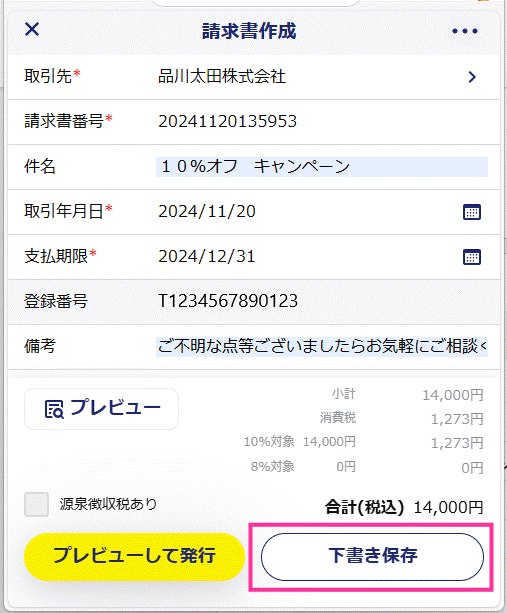Click the 10%対象 label
507x613 pixels.
269,442
